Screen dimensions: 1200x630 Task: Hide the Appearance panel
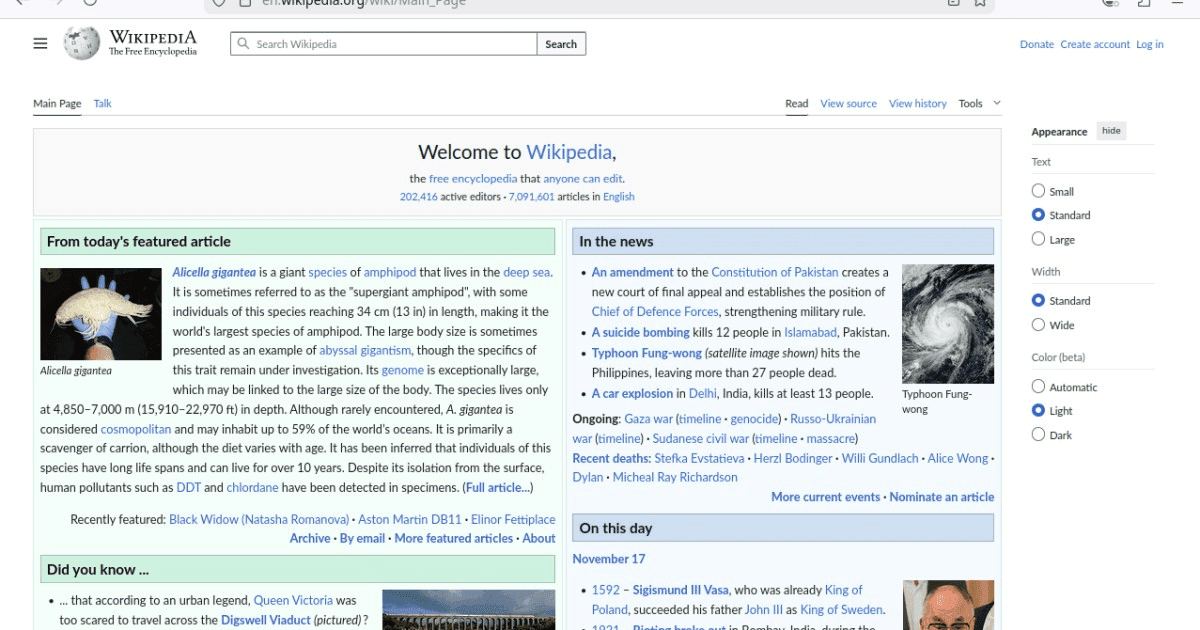1111,131
